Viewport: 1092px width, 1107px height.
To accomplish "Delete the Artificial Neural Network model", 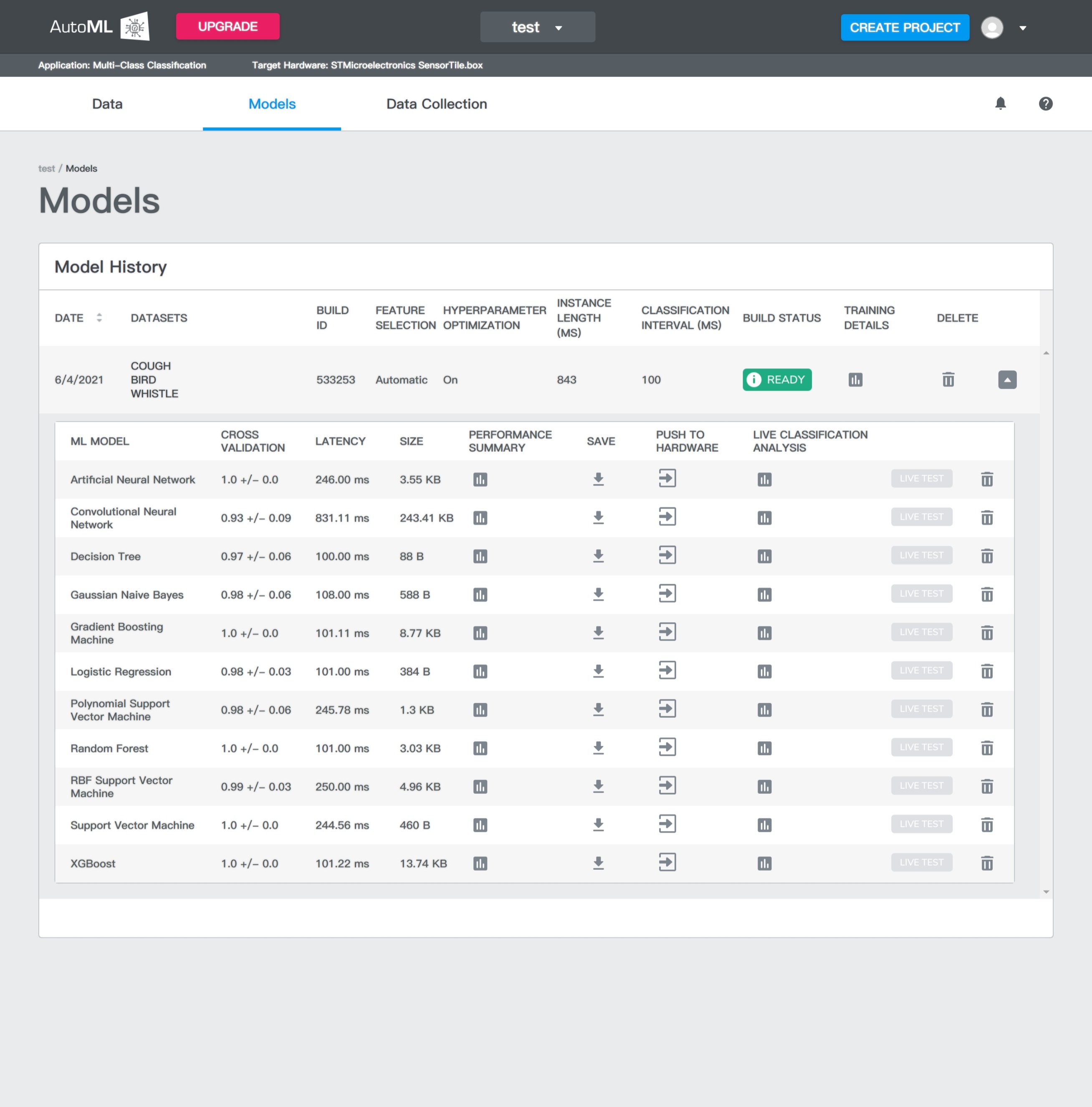I will click(x=986, y=479).
